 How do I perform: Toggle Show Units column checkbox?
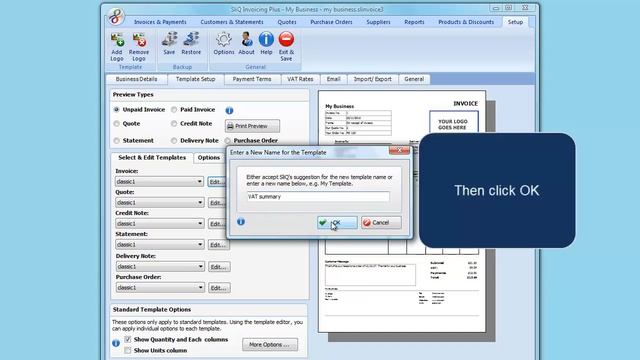[128, 350]
